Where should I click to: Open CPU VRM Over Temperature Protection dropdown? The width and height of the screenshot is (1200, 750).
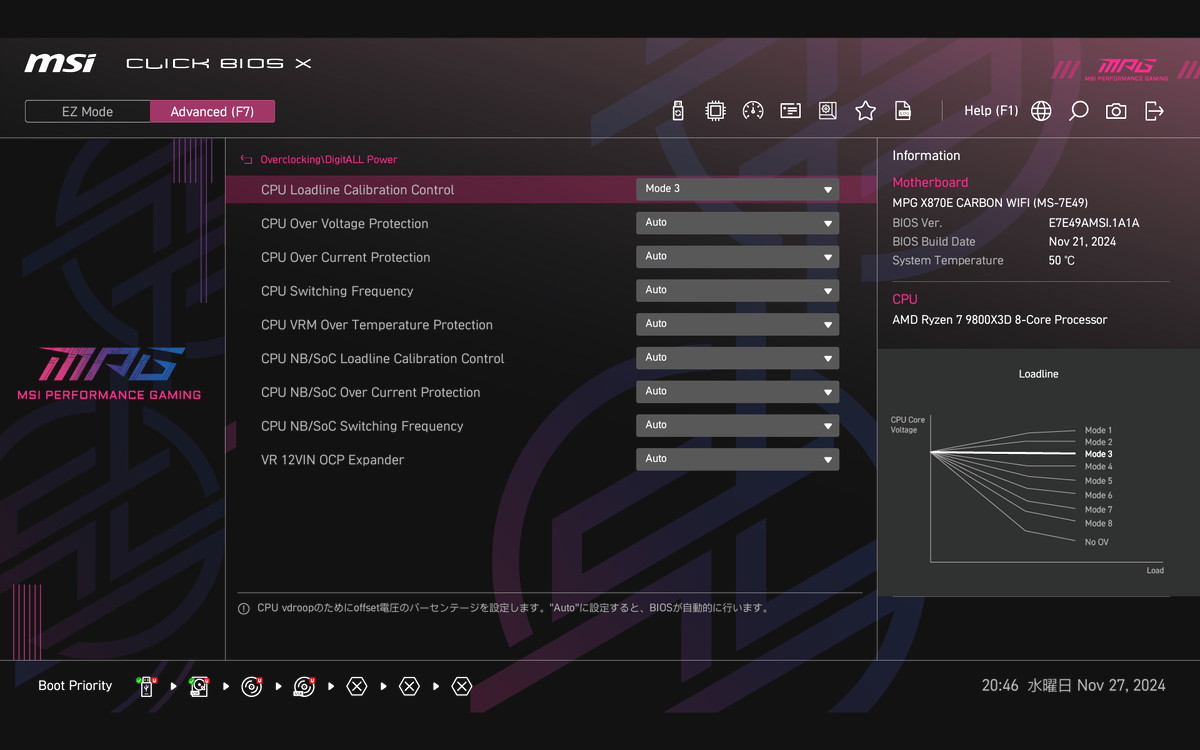(737, 324)
